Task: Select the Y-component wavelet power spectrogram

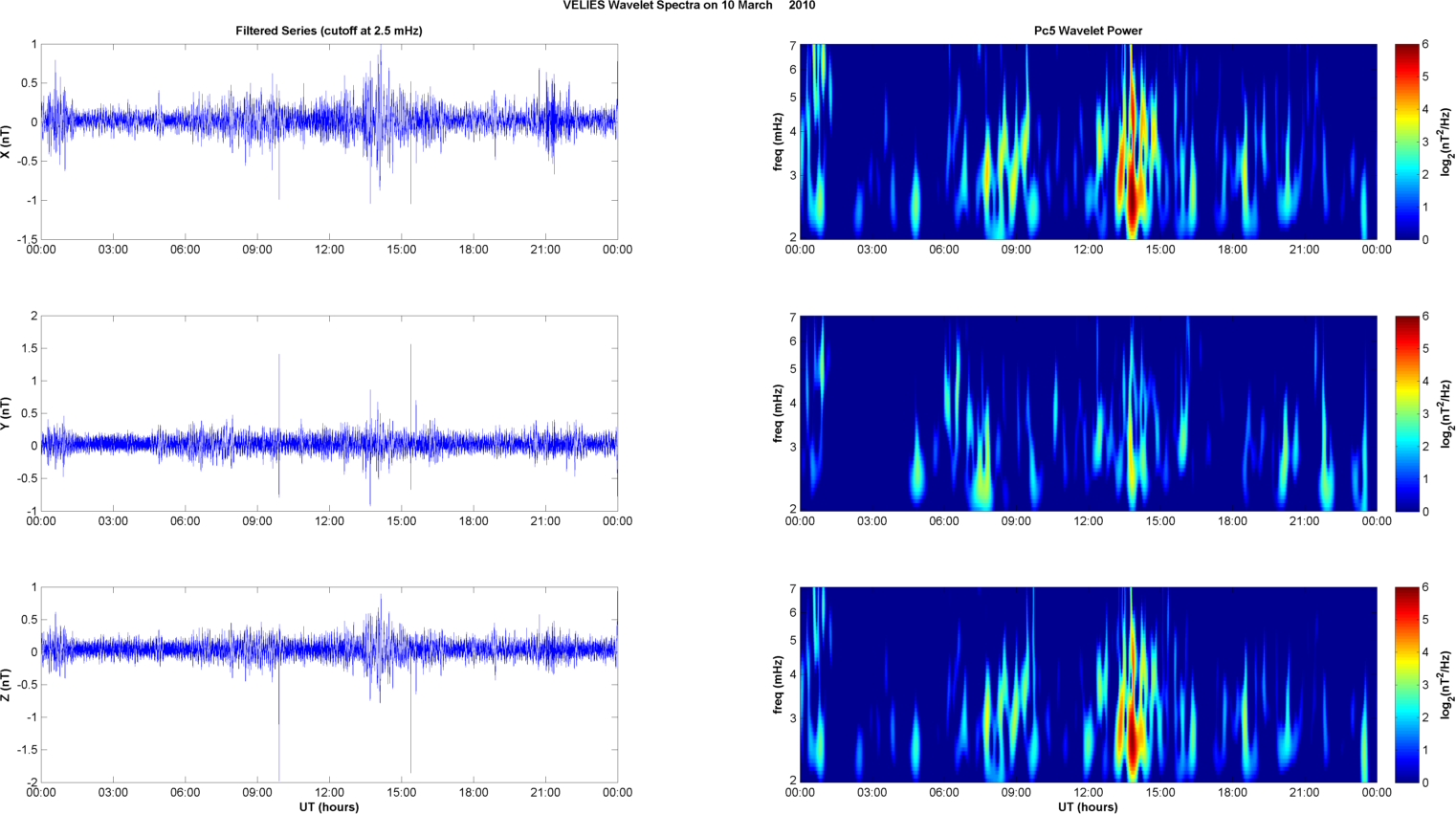Action: coord(1088,413)
